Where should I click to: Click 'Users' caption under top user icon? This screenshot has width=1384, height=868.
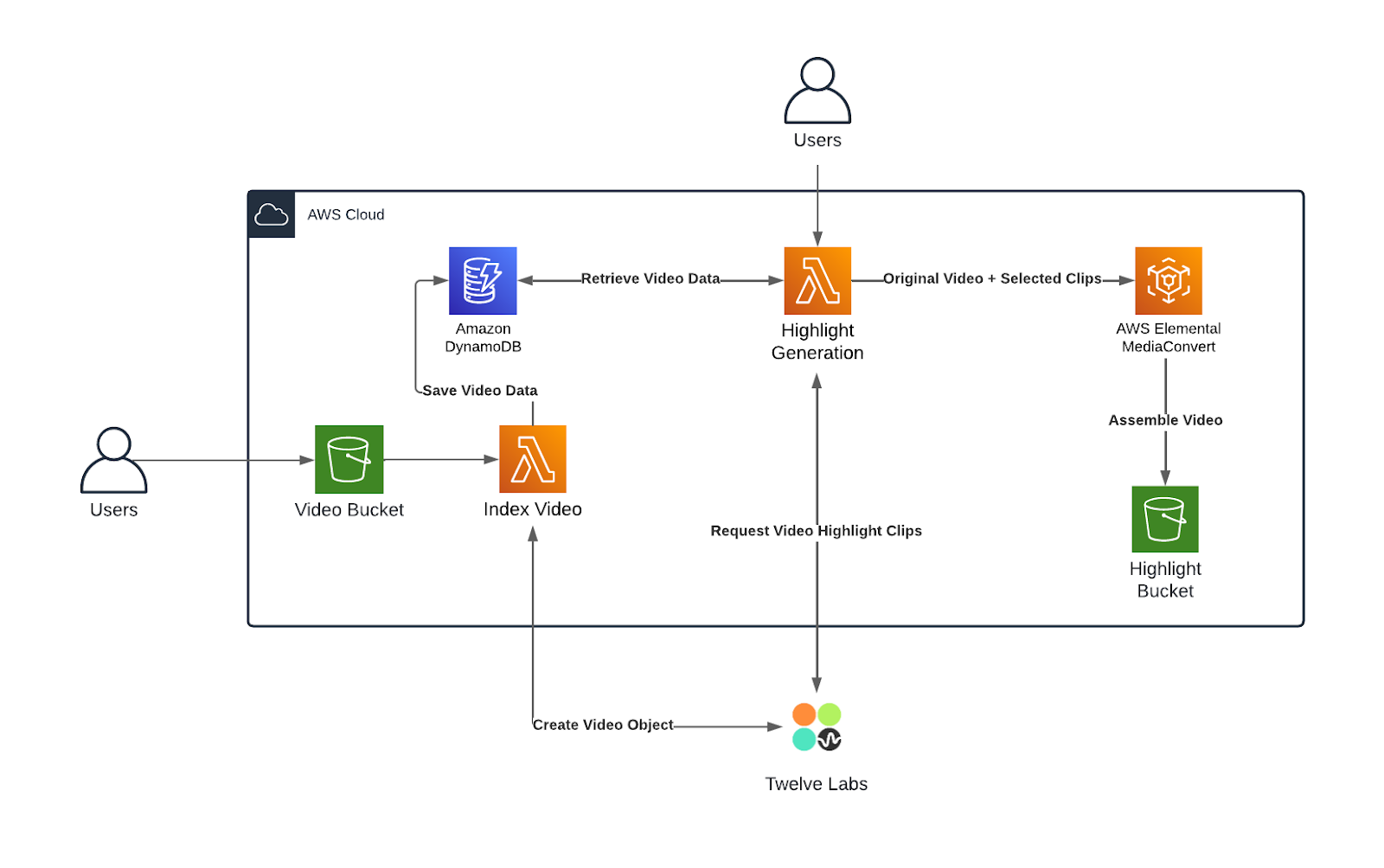[x=817, y=140]
